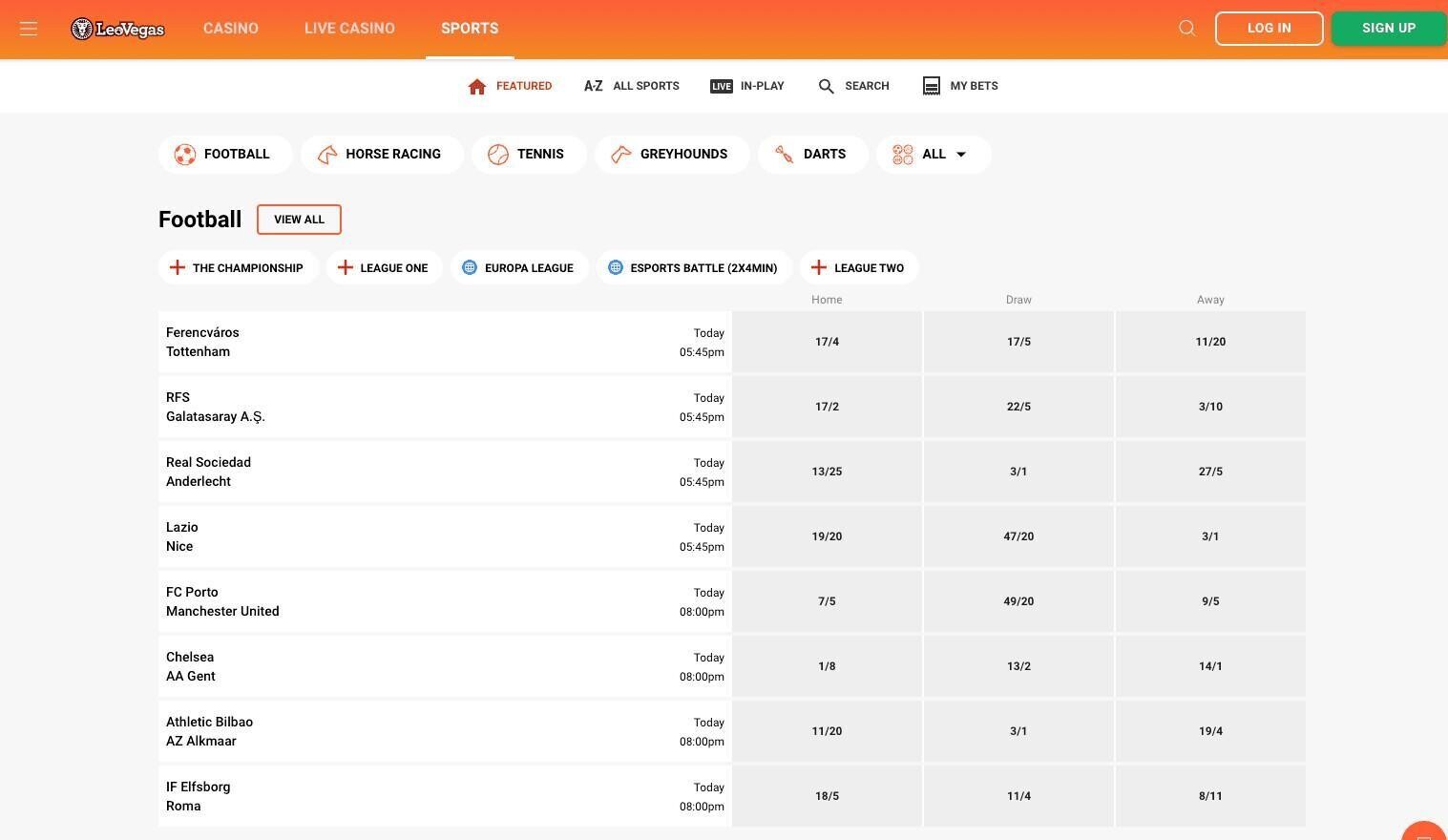Screen dimensions: 1448x840
Task: Click the all sports grid icon
Action: (903, 155)
